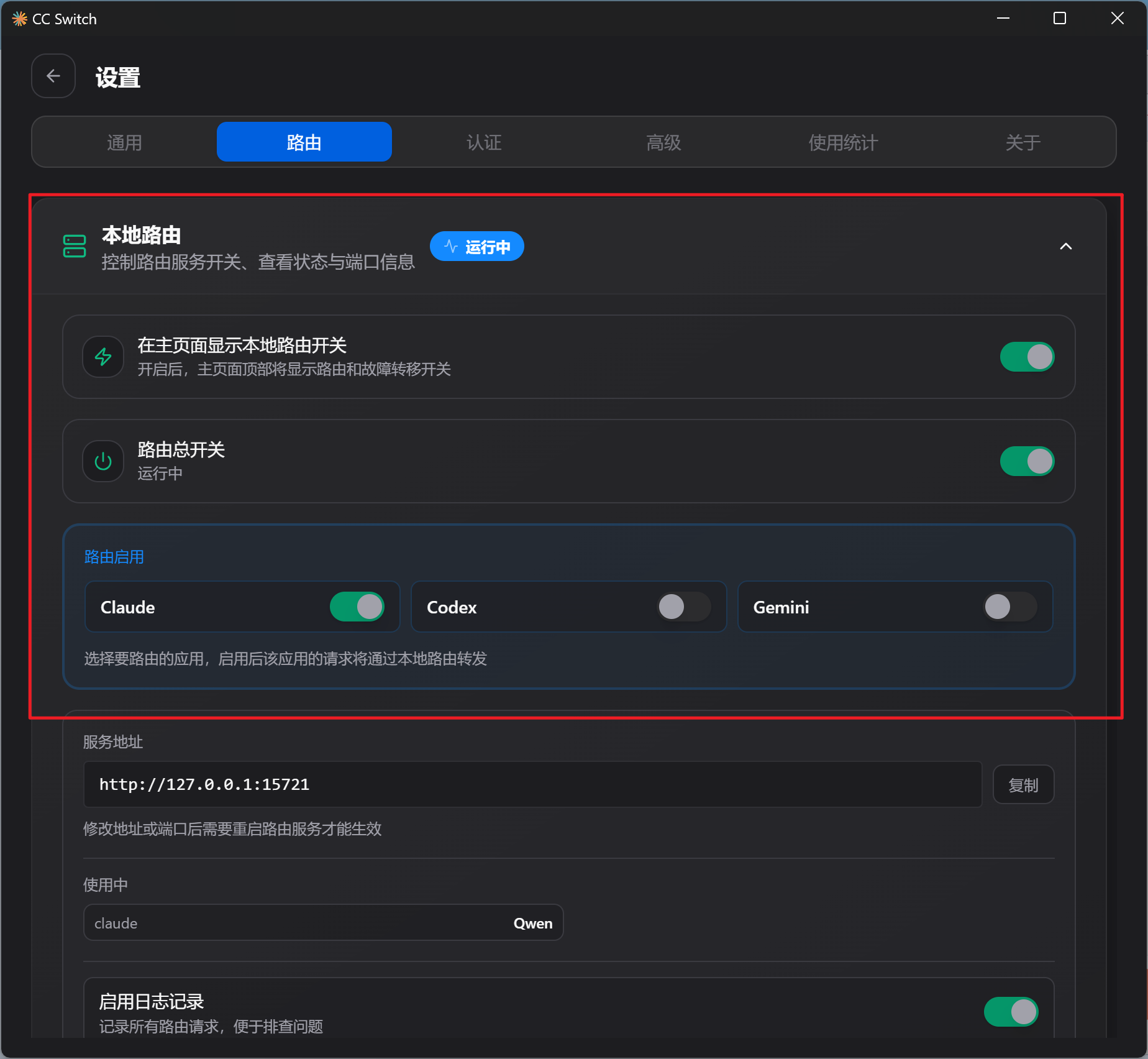The width and height of the screenshot is (1148, 1059).
Task: Click the 设置 page title
Action: click(118, 78)
